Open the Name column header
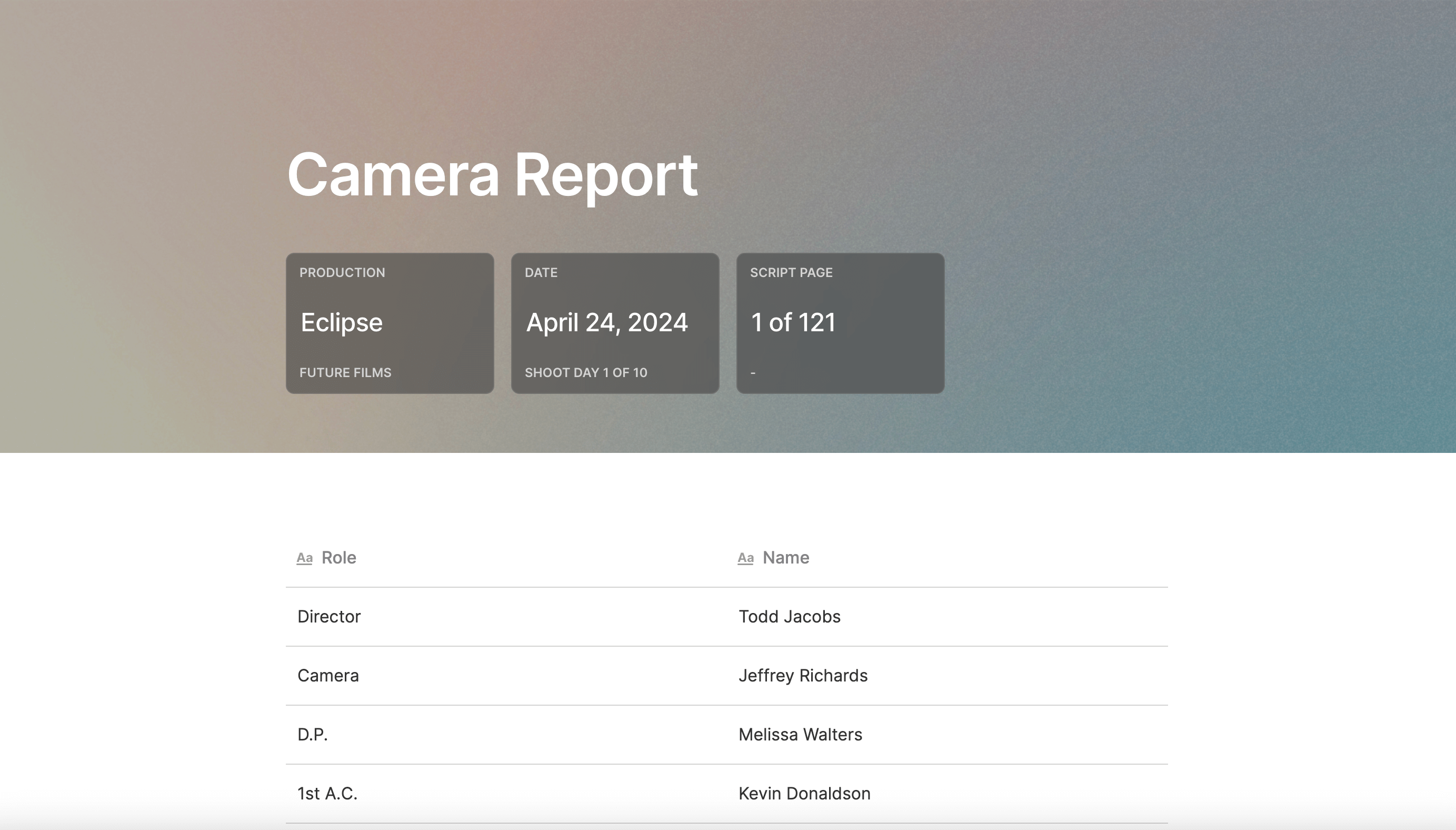Image resolution: width=1456 pixels, height=830 pixels. point(948,558)
